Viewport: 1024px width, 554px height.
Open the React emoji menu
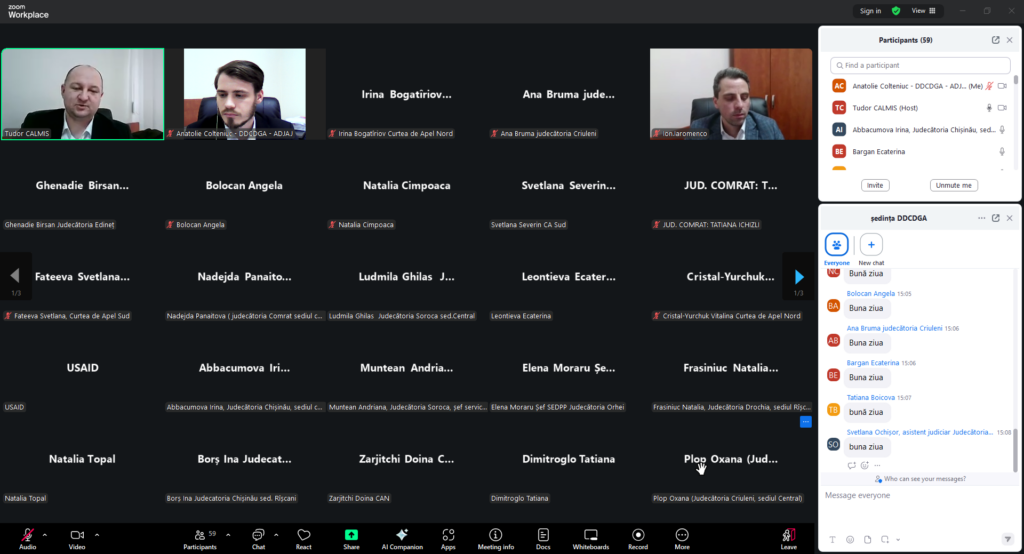[x=303, y=538]
